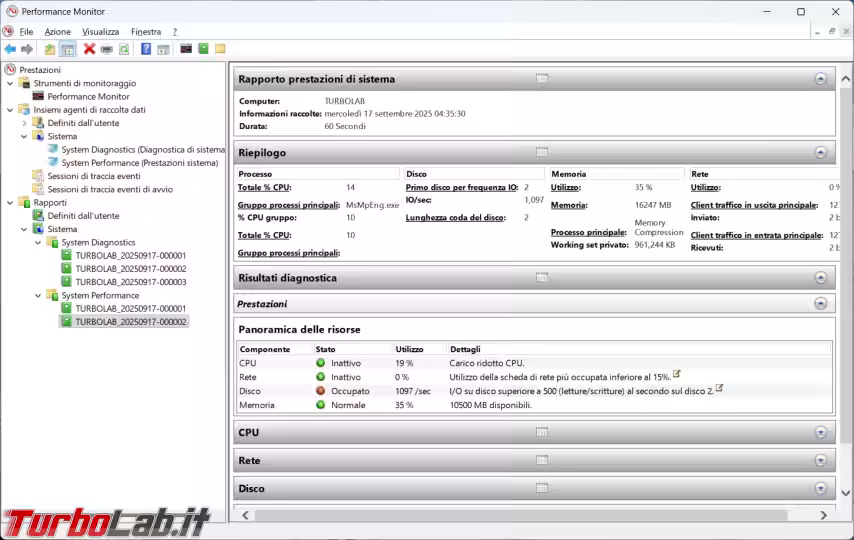Click the refresh icon in toolbar

pyautogui.click(x=124, y=49)
